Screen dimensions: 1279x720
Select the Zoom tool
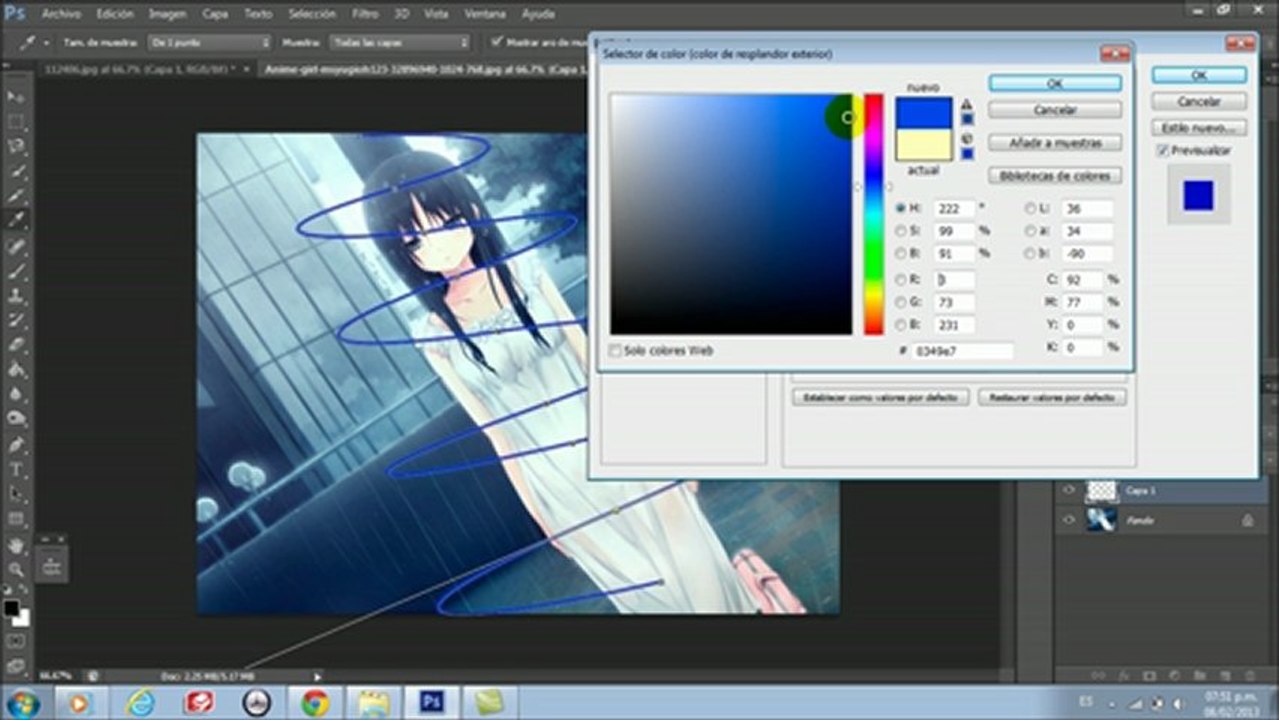pos(16,570)
